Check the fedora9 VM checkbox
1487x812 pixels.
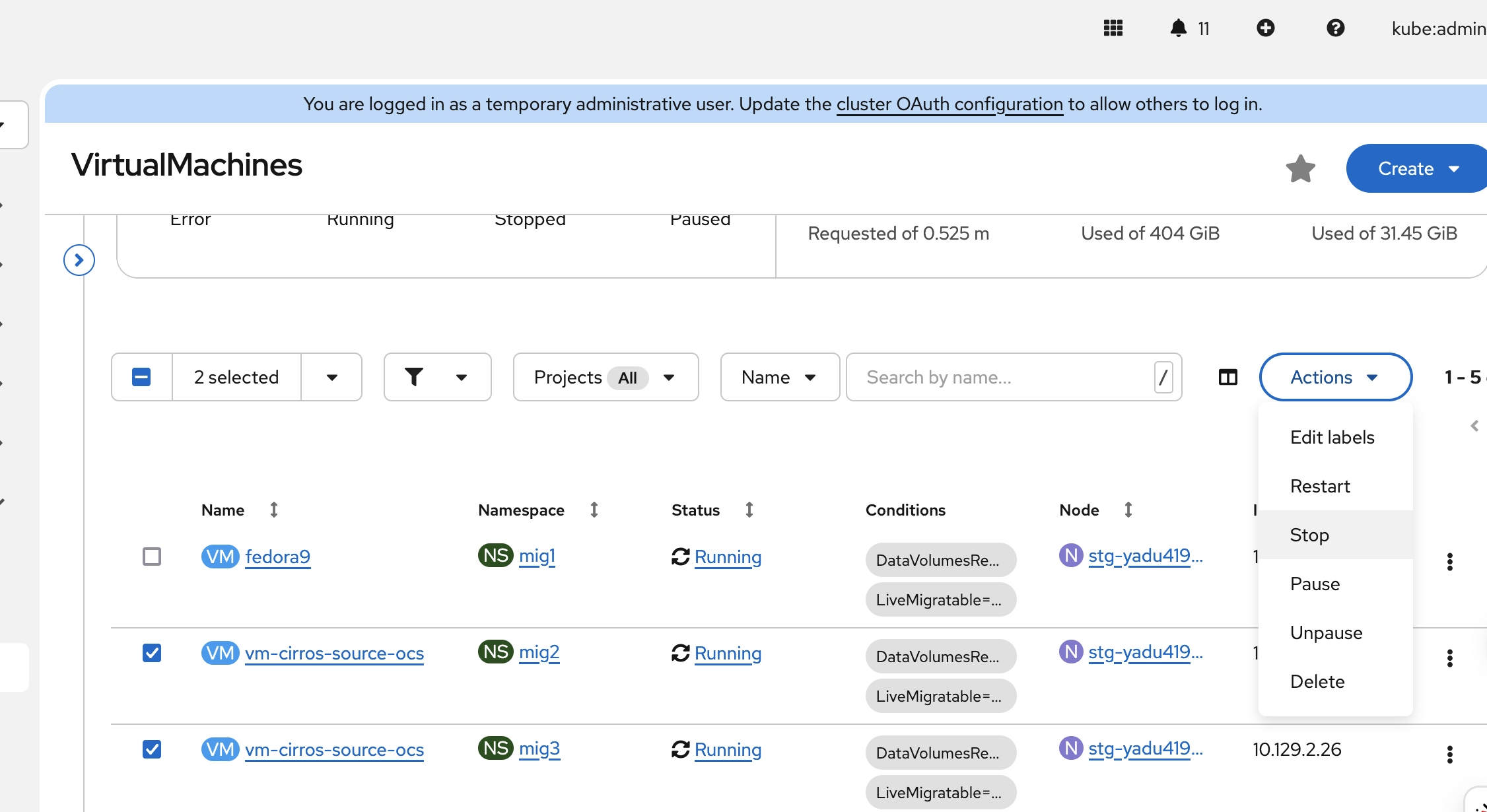tap(152, 557)
